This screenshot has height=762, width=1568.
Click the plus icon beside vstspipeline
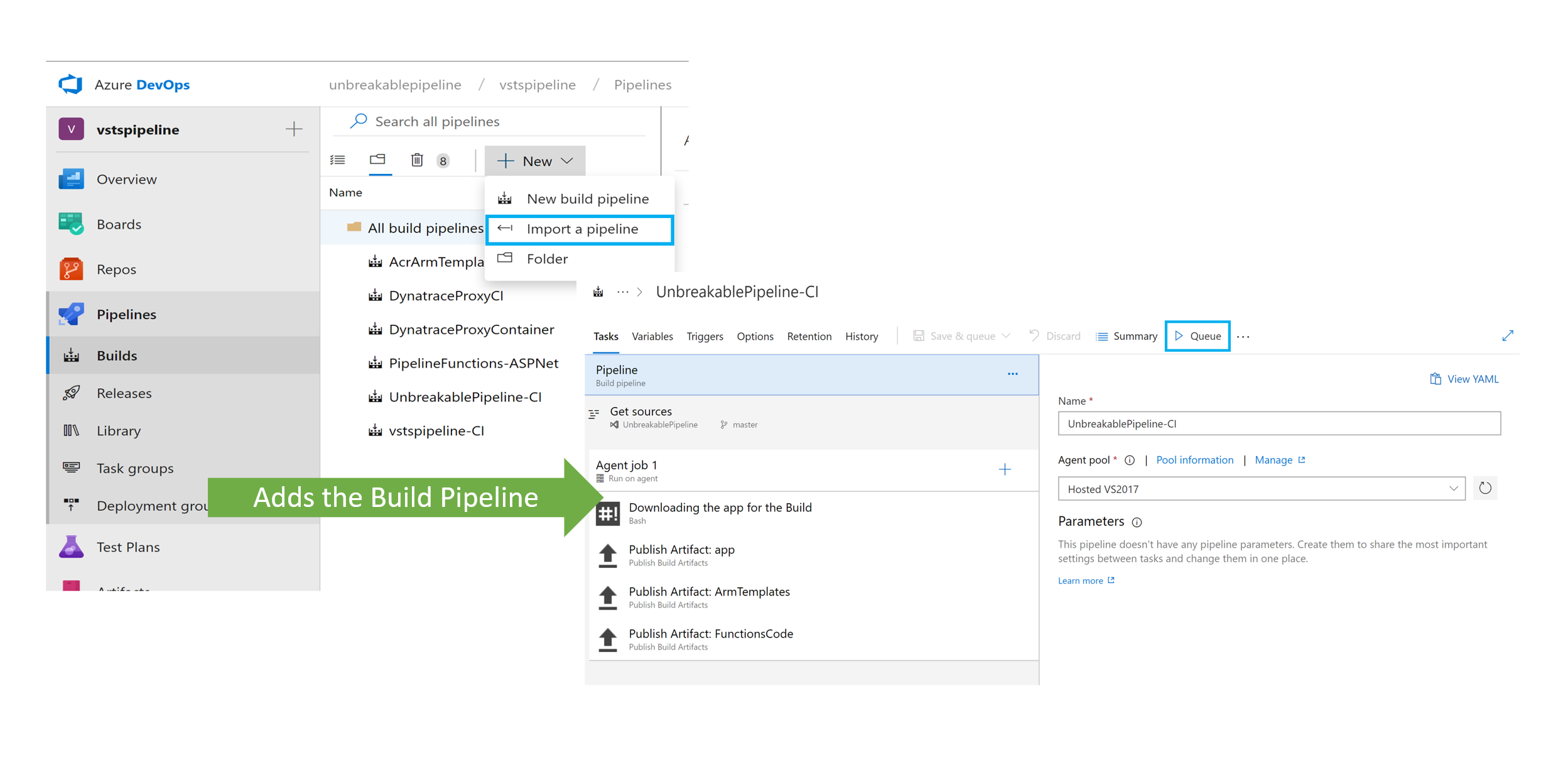point(294,129)
